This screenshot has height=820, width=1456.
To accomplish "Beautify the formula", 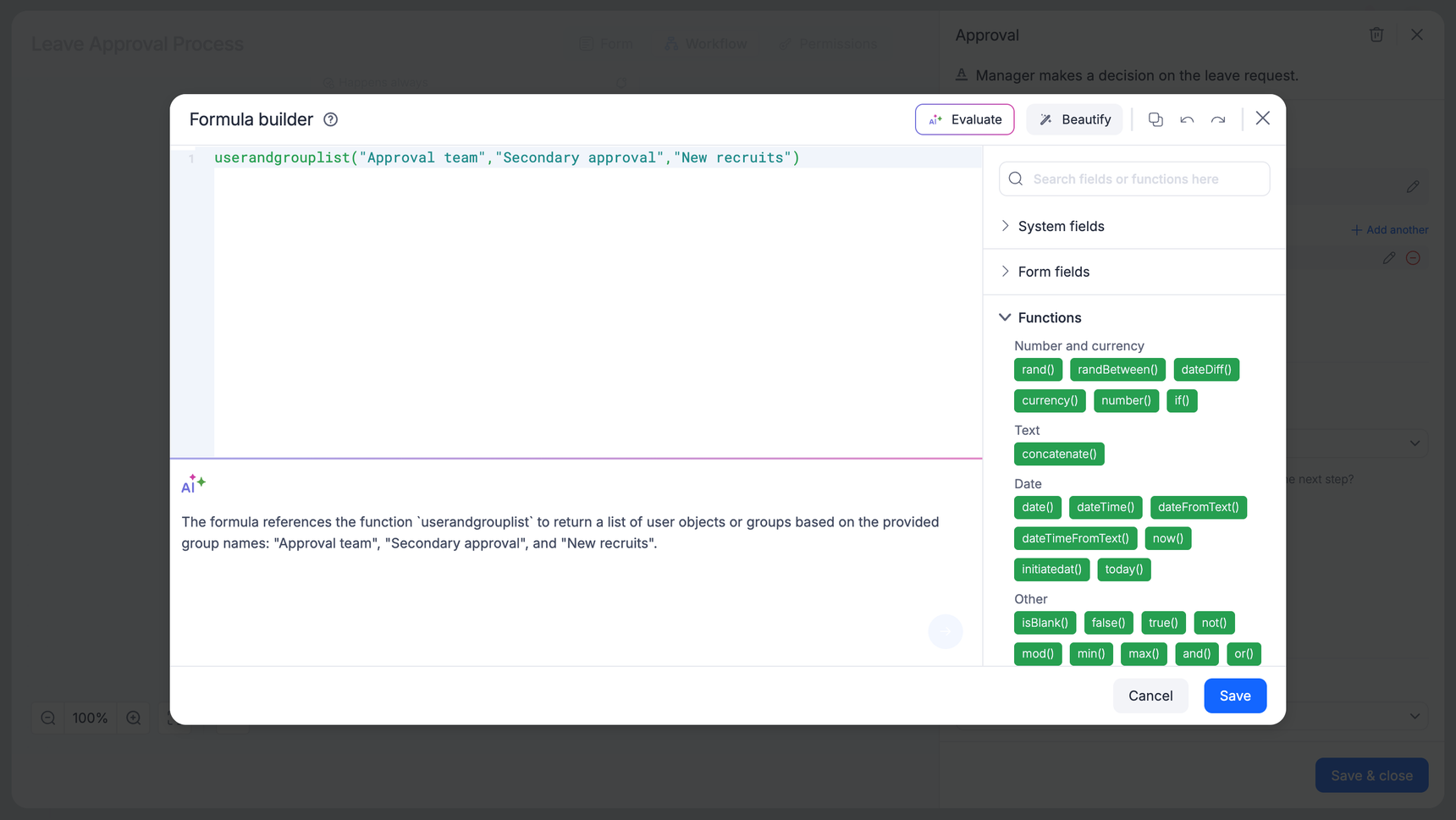I will click(1074, 119).
